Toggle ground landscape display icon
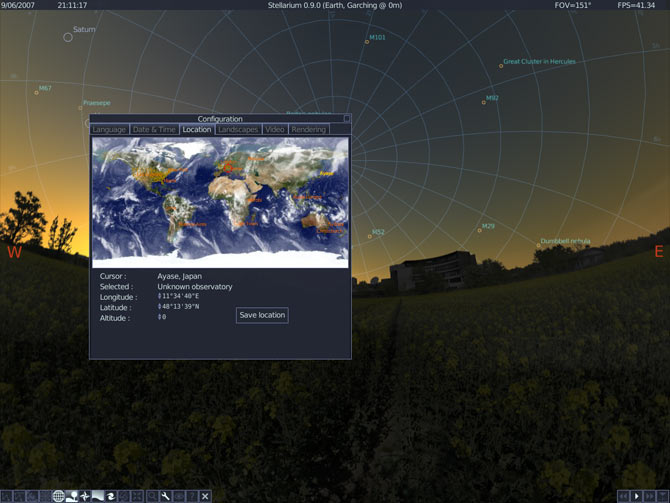 click(72, 496)
